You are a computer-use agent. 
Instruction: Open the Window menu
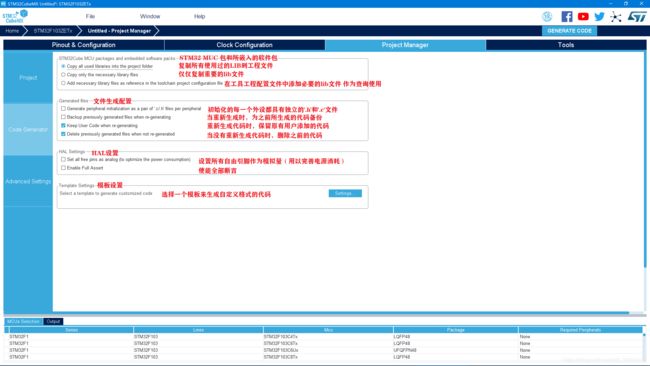tap(150, 16)
